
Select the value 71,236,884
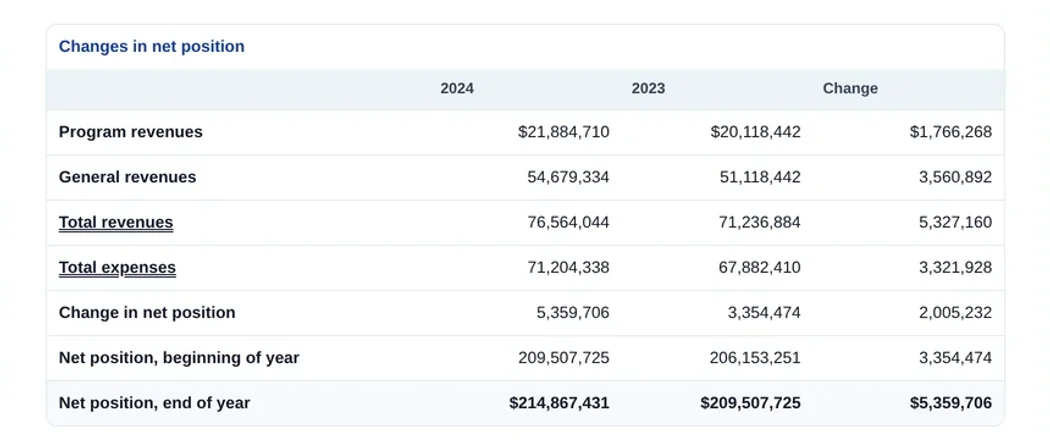pos(760,222)
